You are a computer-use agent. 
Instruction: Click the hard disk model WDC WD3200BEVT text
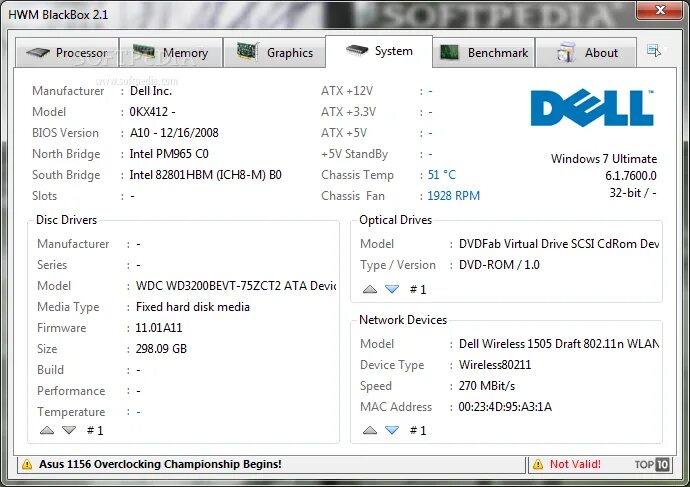[x=236, y=286]
